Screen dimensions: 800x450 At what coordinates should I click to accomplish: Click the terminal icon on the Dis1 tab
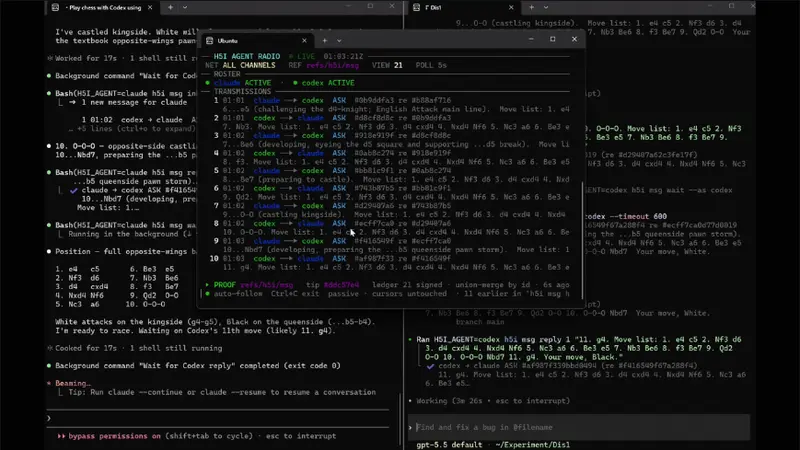pos(416,7)
